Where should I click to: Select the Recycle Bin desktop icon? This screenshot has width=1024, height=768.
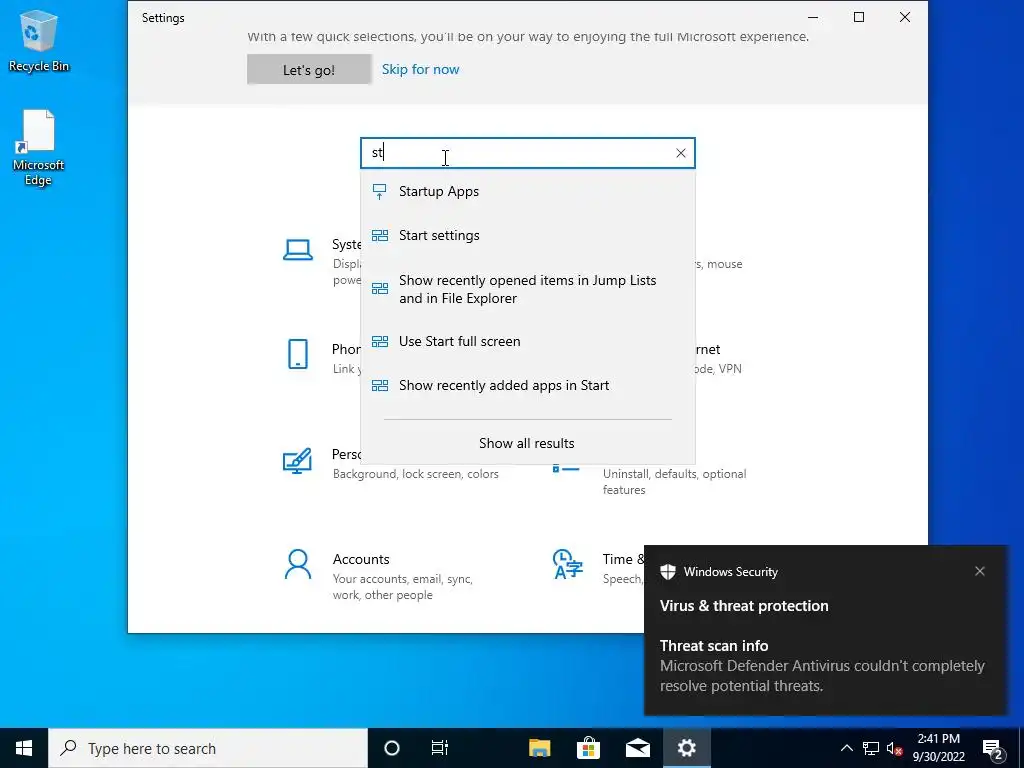pos(39,40)
